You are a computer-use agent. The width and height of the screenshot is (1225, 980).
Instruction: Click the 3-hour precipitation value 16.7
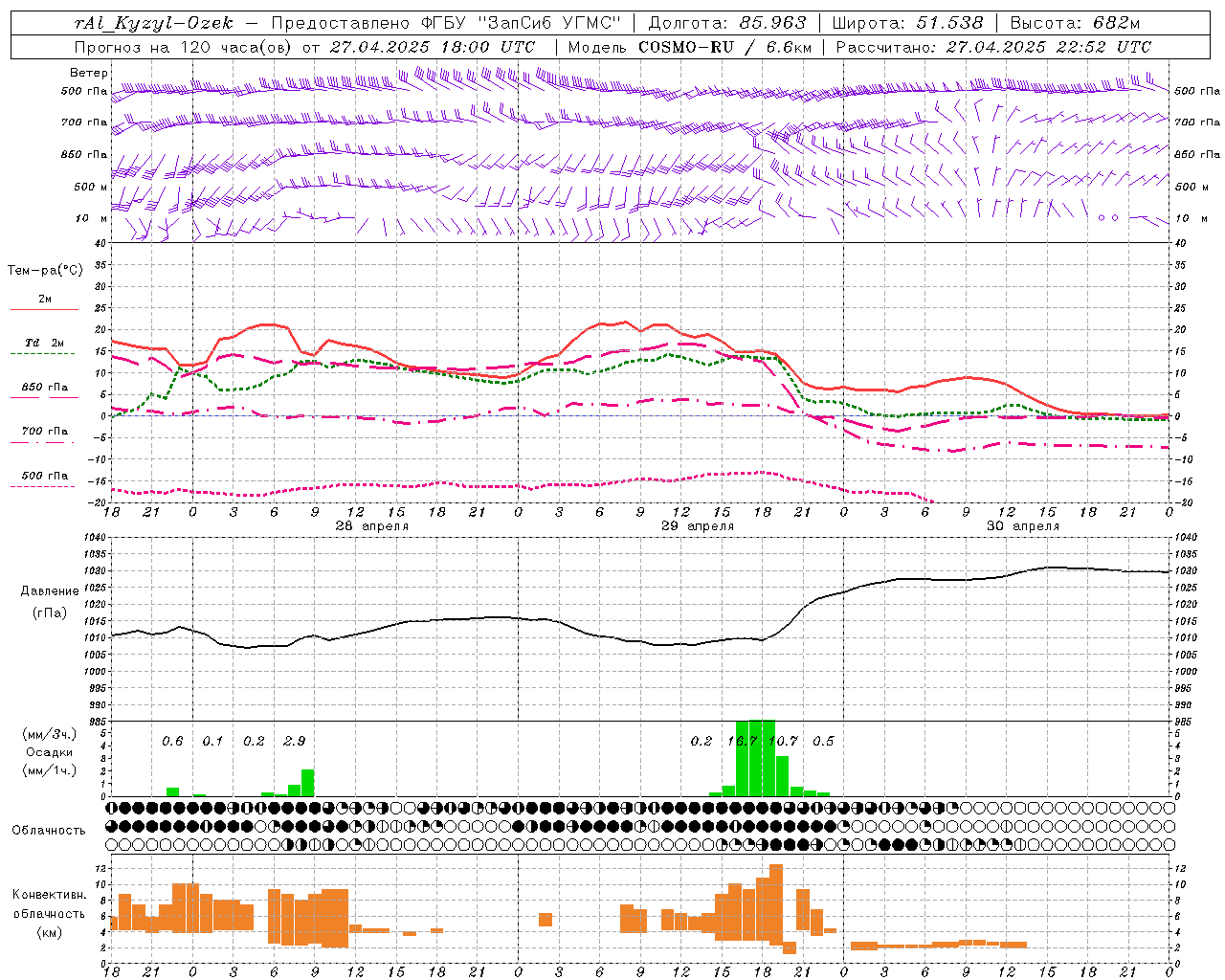pyautogui.click(x=743, y=741)
